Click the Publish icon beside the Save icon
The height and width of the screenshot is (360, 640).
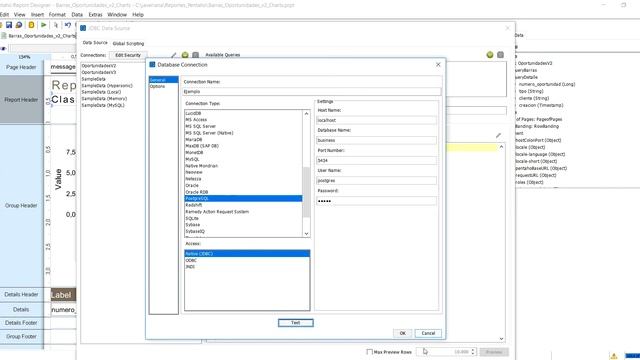(x=19, y=25)
